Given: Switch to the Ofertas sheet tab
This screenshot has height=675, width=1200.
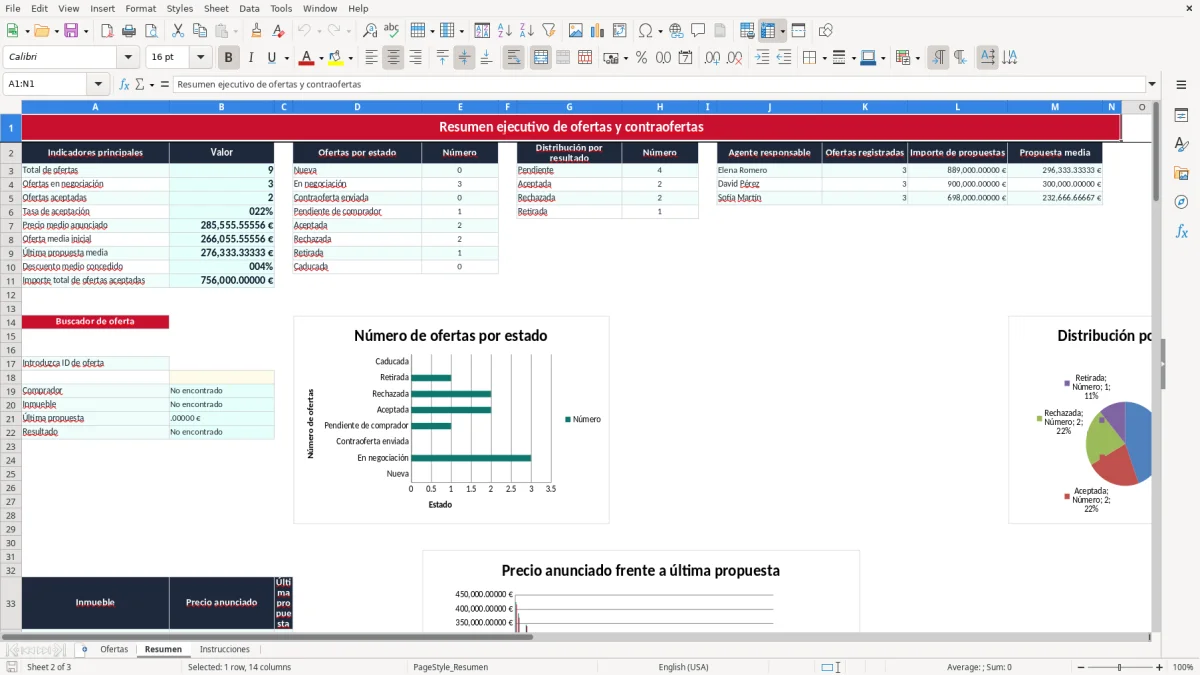Looking at the screenshot, I should 114,649.
